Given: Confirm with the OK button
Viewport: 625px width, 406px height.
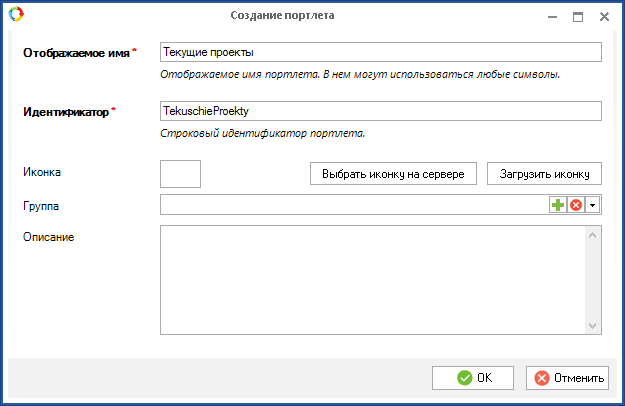Looking at the screenshot, I should point(473,378).
